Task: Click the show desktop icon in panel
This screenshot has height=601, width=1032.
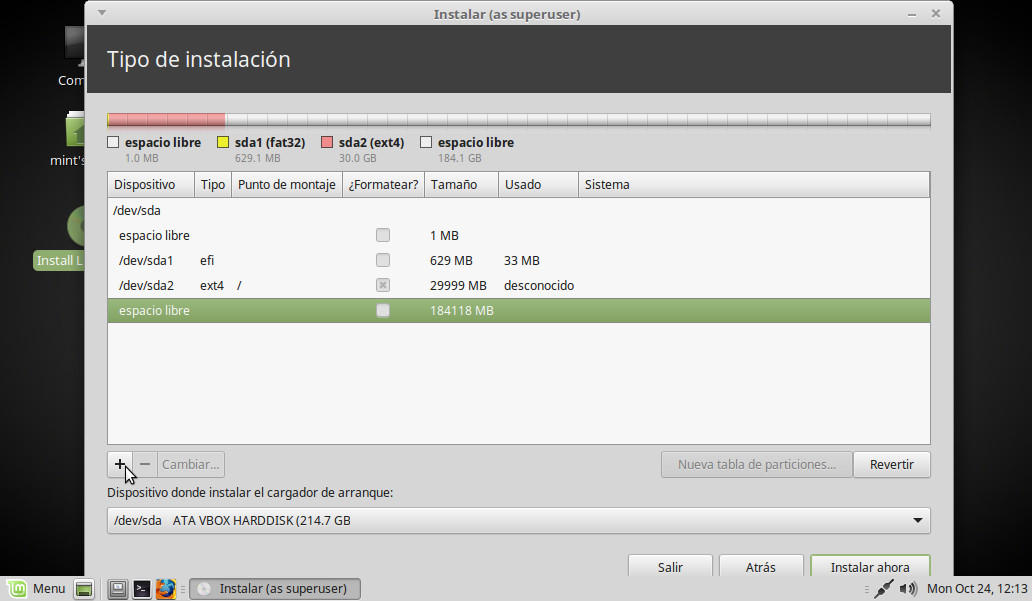Action: pos(84,589)
